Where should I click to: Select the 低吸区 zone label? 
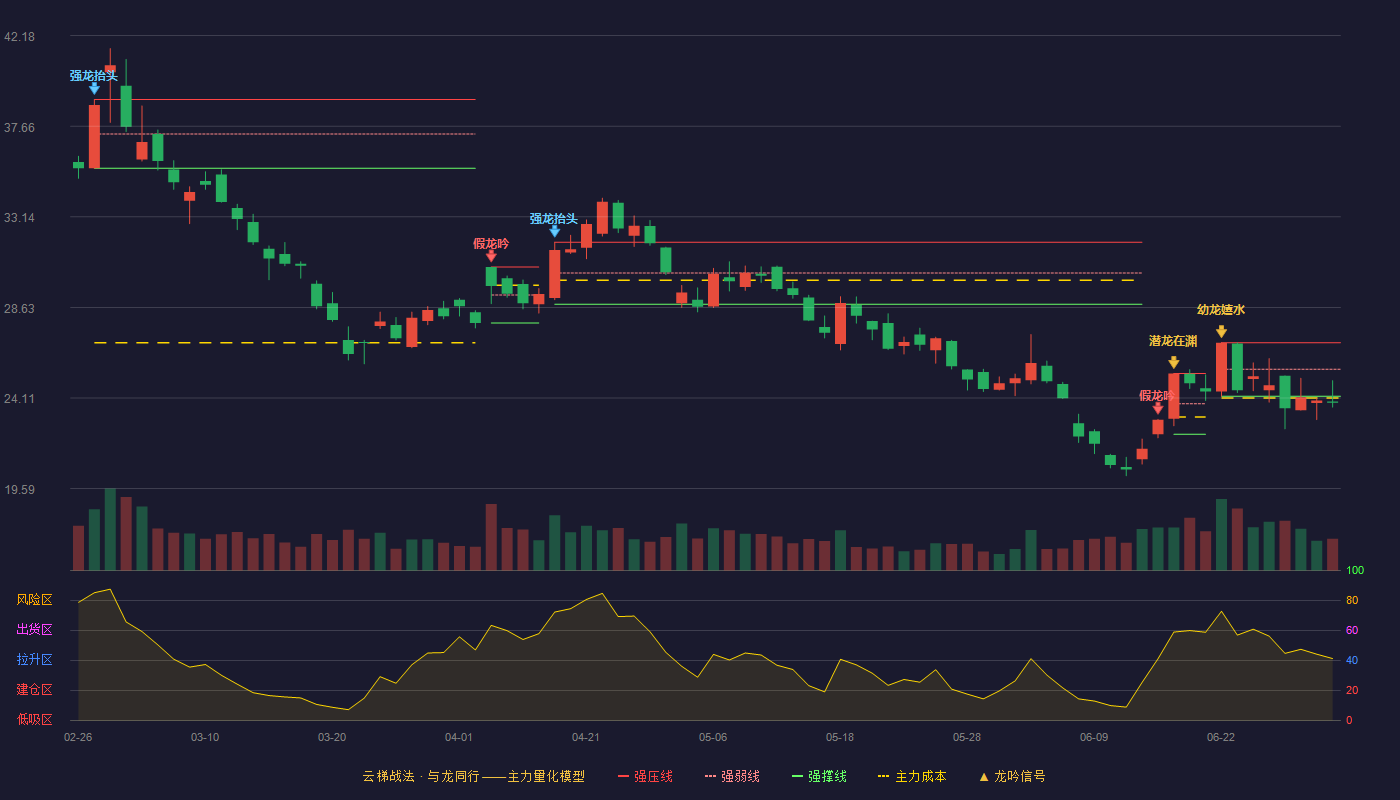point(34,720)
